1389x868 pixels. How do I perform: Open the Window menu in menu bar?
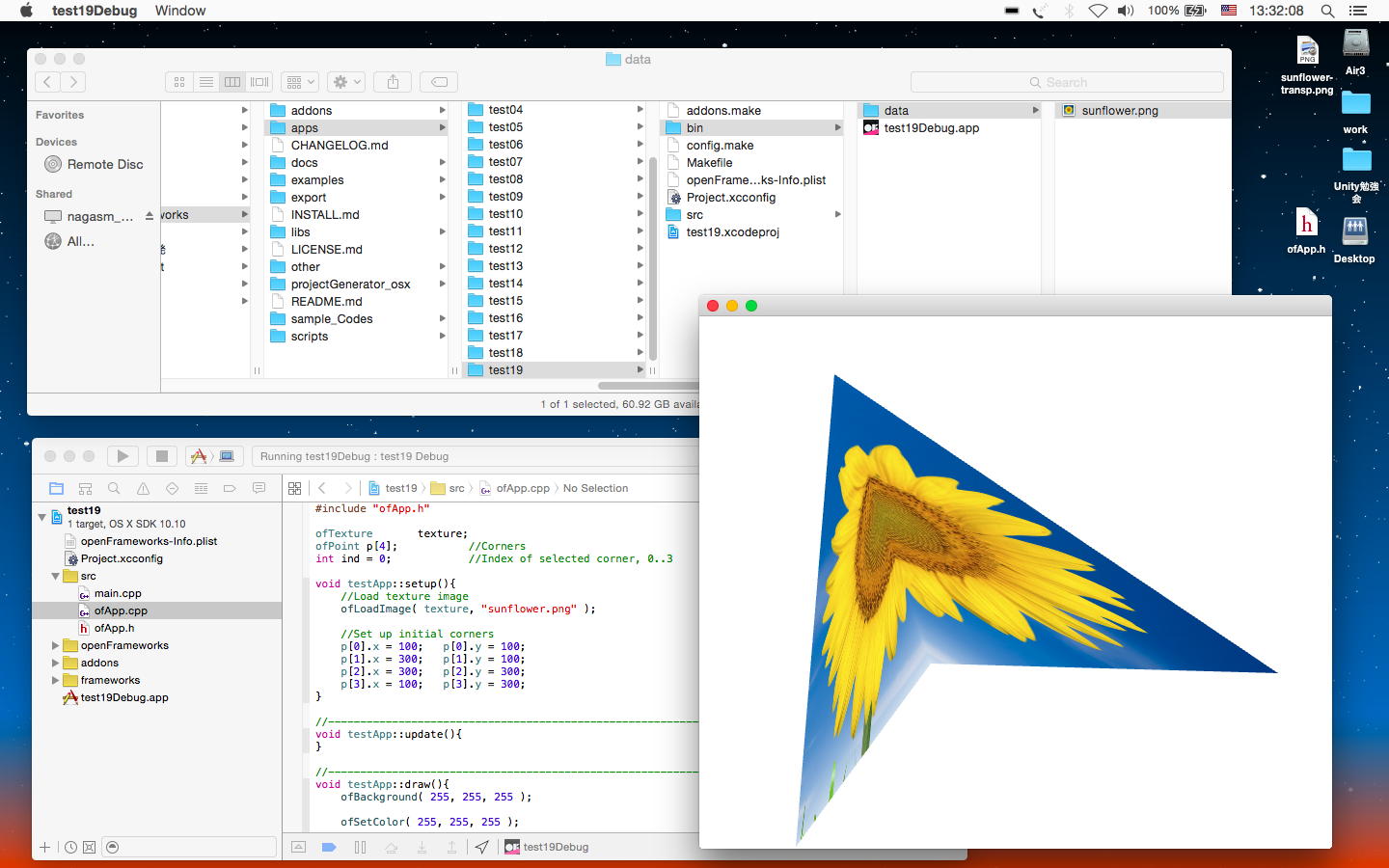click(x=180, y=11)
